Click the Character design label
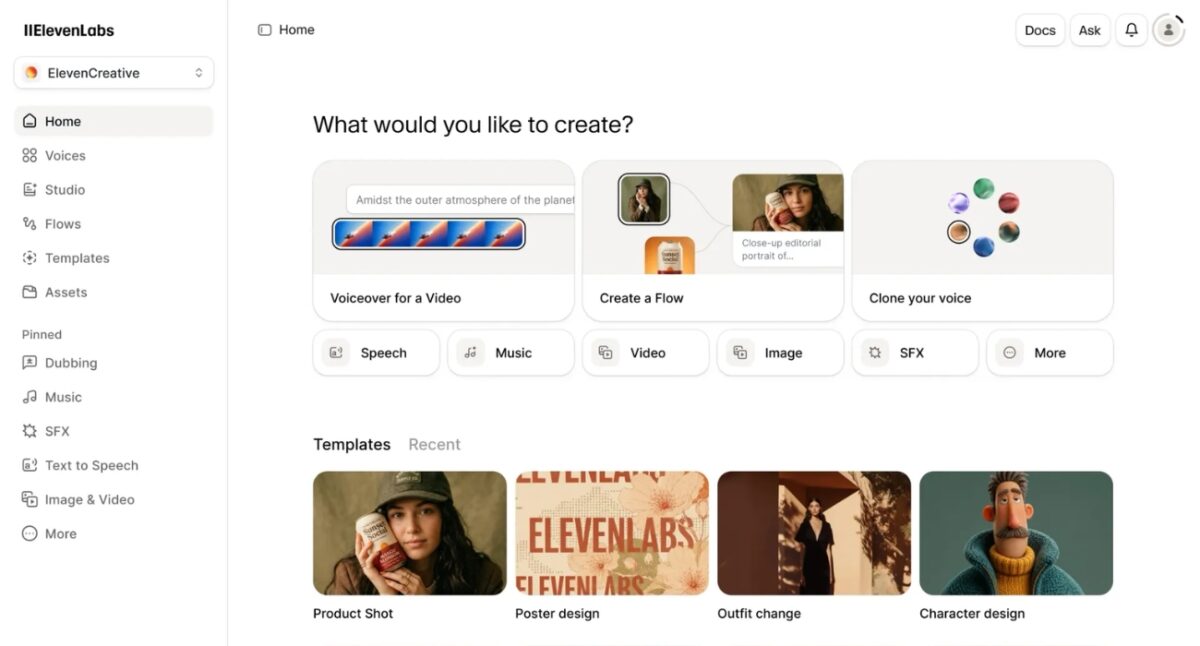The width and height of the screenshot is (1200, 646). click(972, 613)
